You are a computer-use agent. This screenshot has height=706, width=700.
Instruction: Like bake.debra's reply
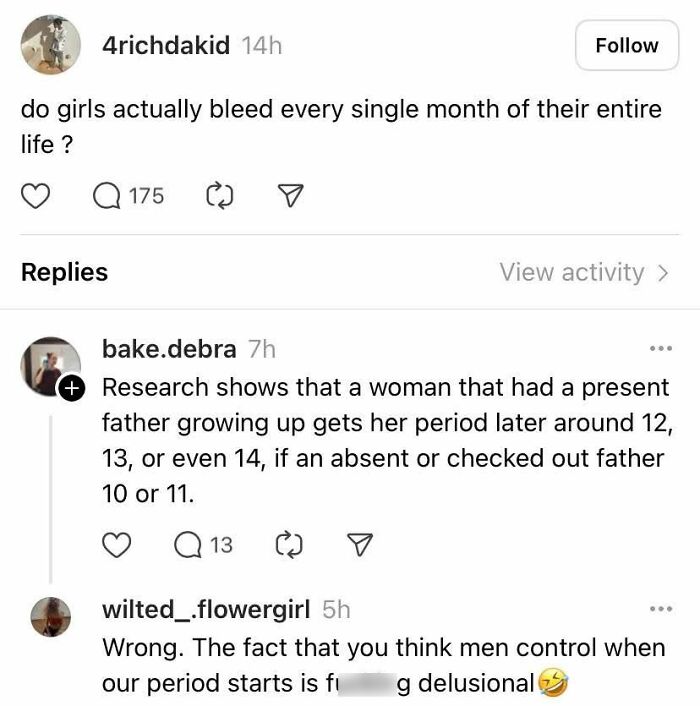coord(118,544)
